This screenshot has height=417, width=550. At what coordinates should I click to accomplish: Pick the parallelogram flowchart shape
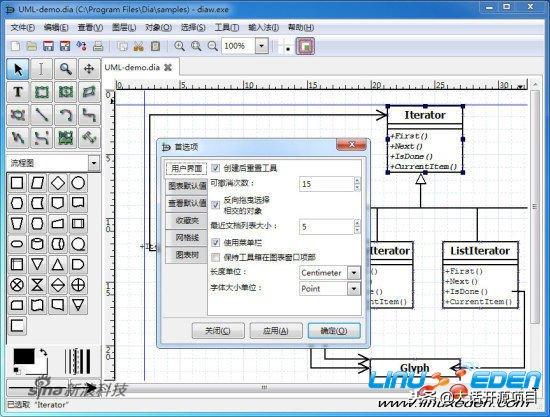pos(37,183)
